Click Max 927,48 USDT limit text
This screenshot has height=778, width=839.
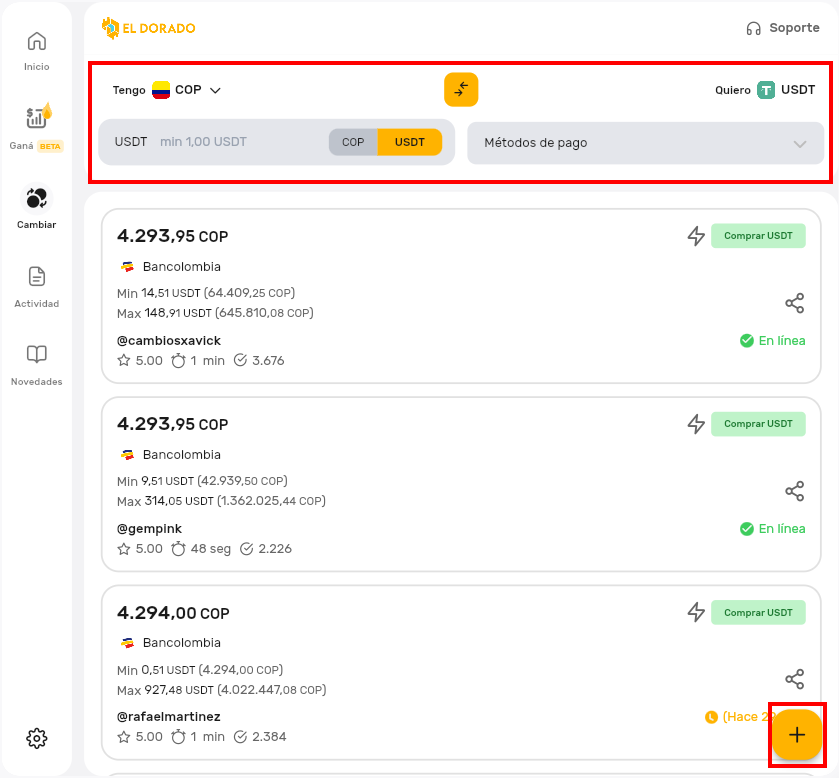click(x=222, y=690)
